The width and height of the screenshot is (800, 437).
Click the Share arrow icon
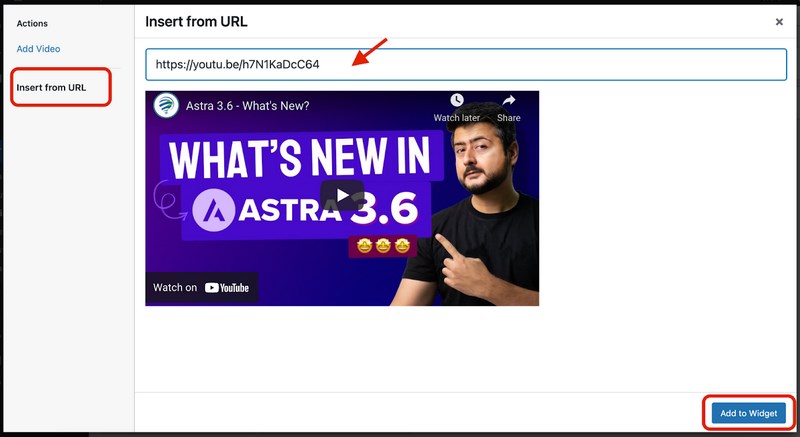point(509,100)
